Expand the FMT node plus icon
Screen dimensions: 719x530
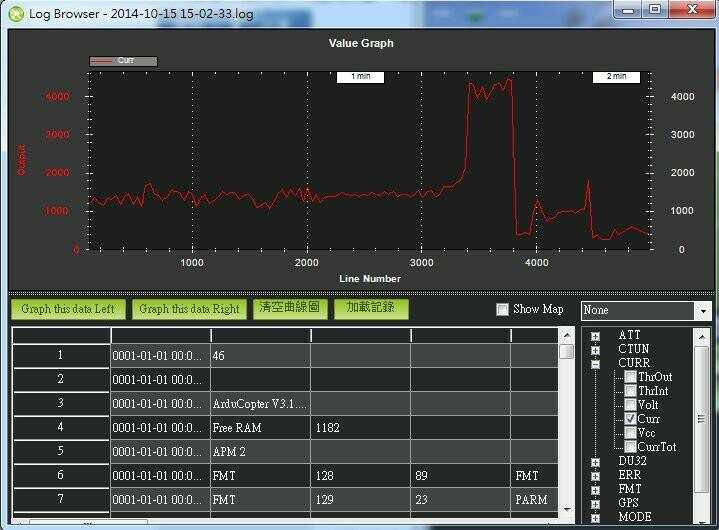[596, 490]
